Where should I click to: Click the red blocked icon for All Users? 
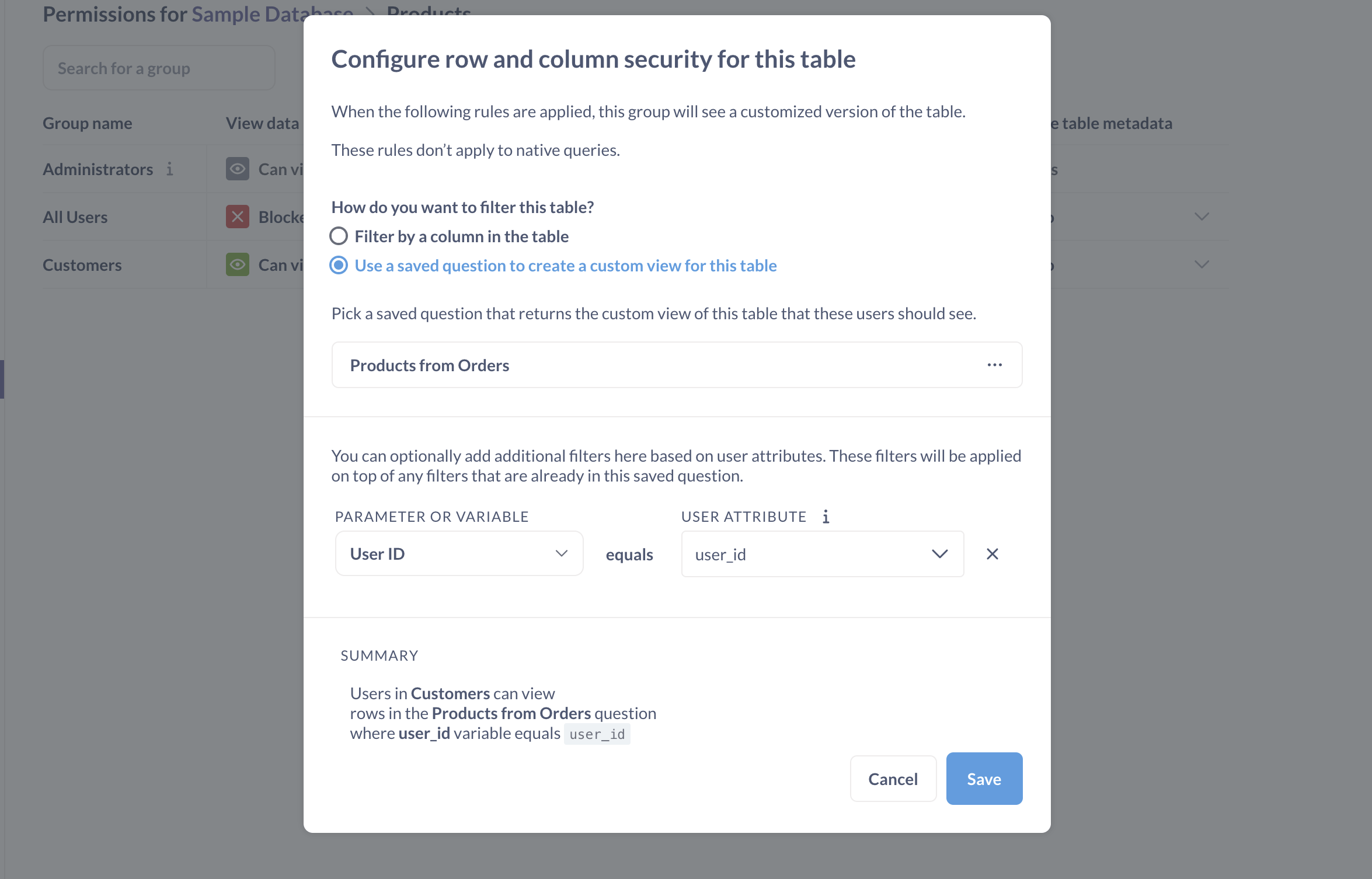tap(237, 217)
